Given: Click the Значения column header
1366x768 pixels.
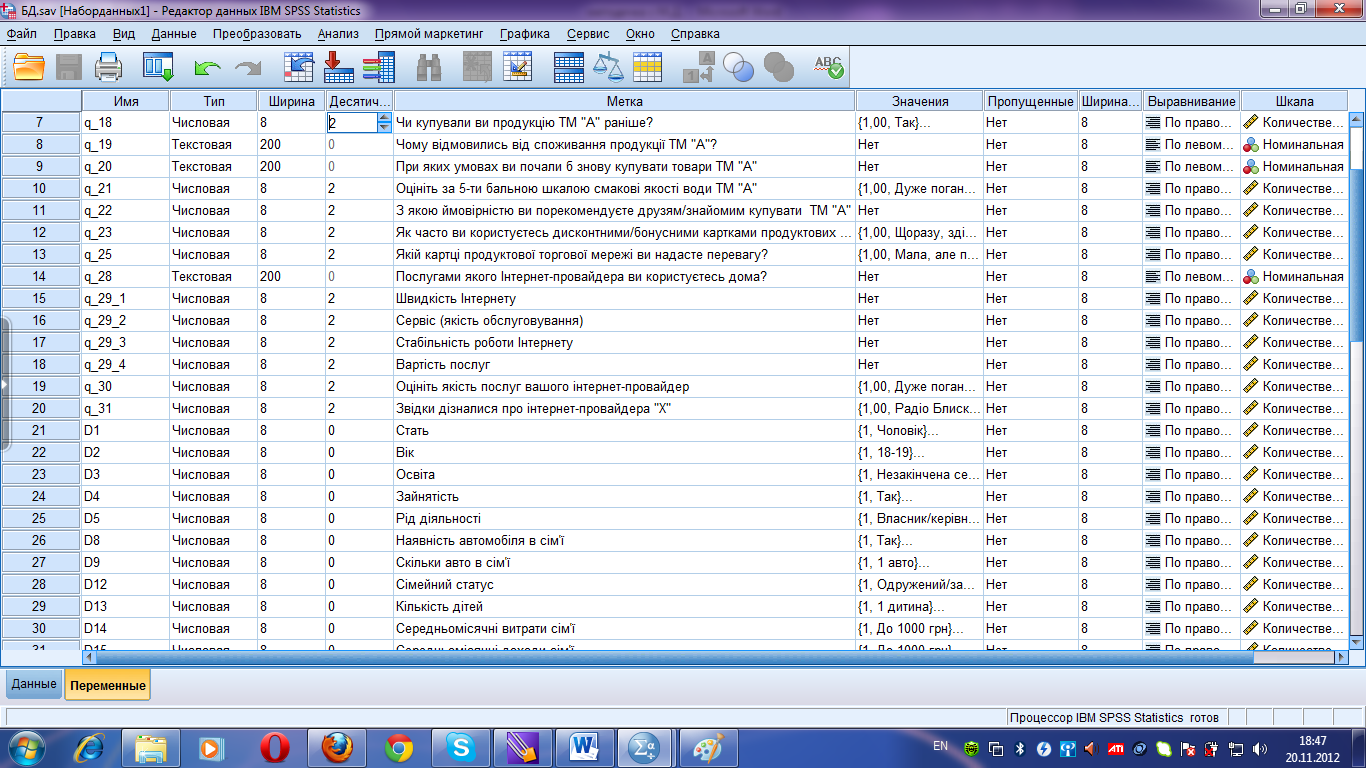Looking at the screenshot, I should point(920,101).
